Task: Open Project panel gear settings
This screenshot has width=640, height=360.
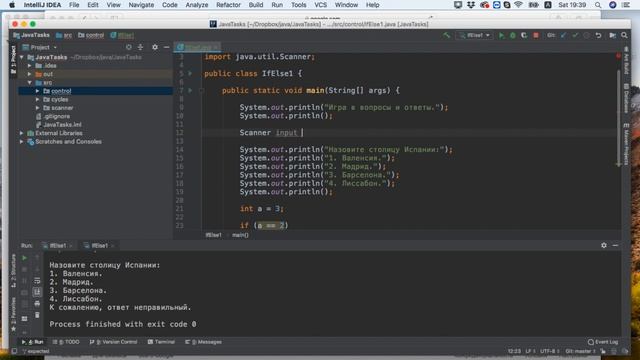Action: coord(155,47)
